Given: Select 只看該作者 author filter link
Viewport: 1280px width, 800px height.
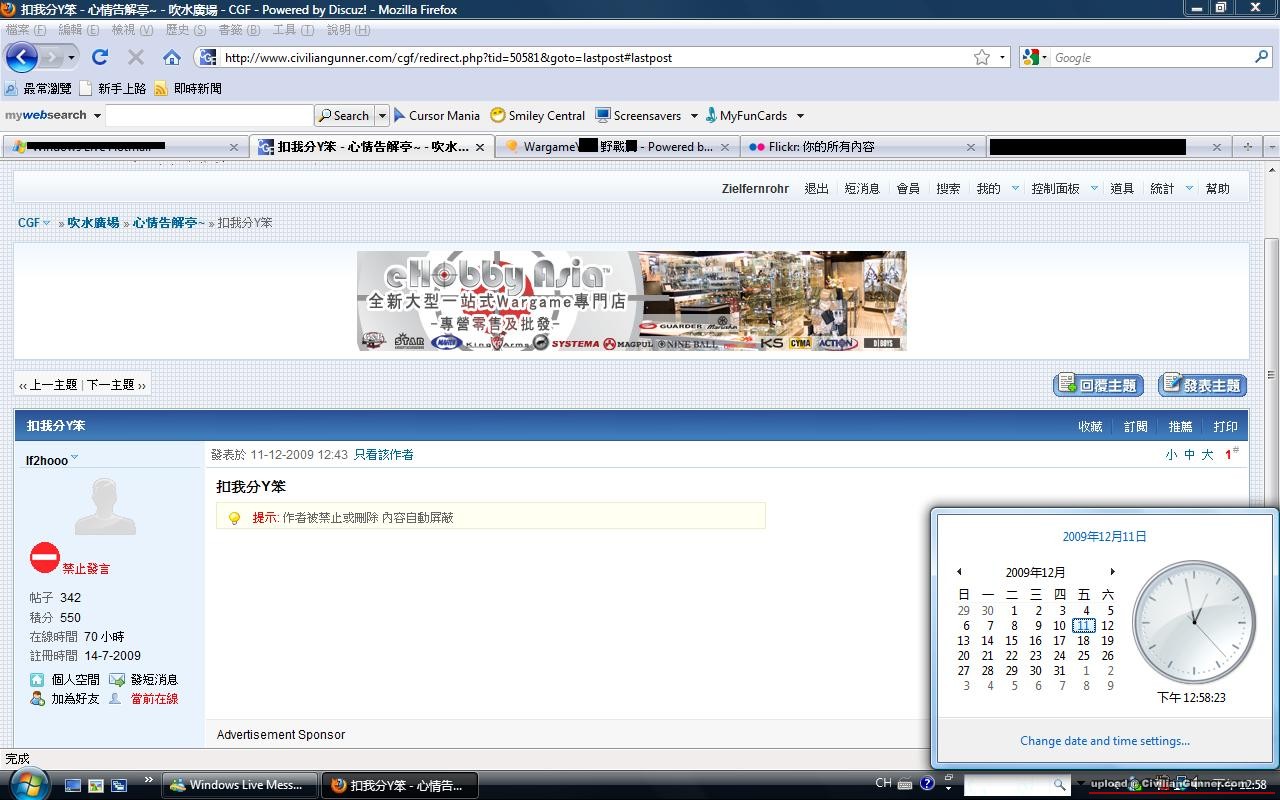Looking at the screenshot, I should pyautogui.click(x=383, y=454).
